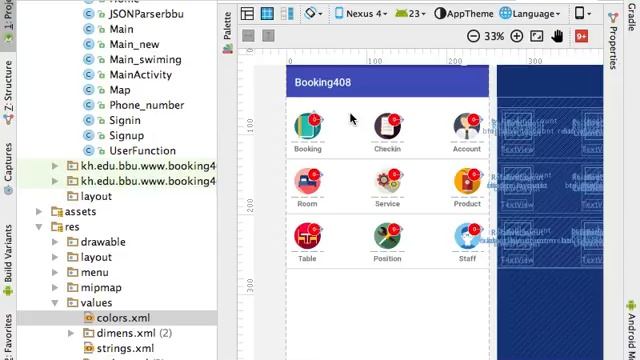Open the Build Variants tool window
This screenshot has width=640, height=360.
8,260
